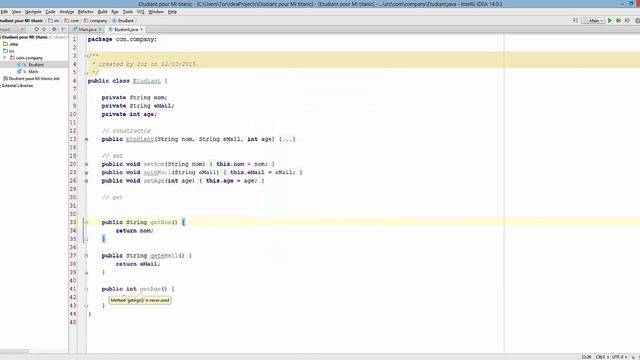Image resolution: width=640 pixels, height=360 pixels.
Task: Click the com breadcrumb in navigation bar
Action: coord(72,20)
